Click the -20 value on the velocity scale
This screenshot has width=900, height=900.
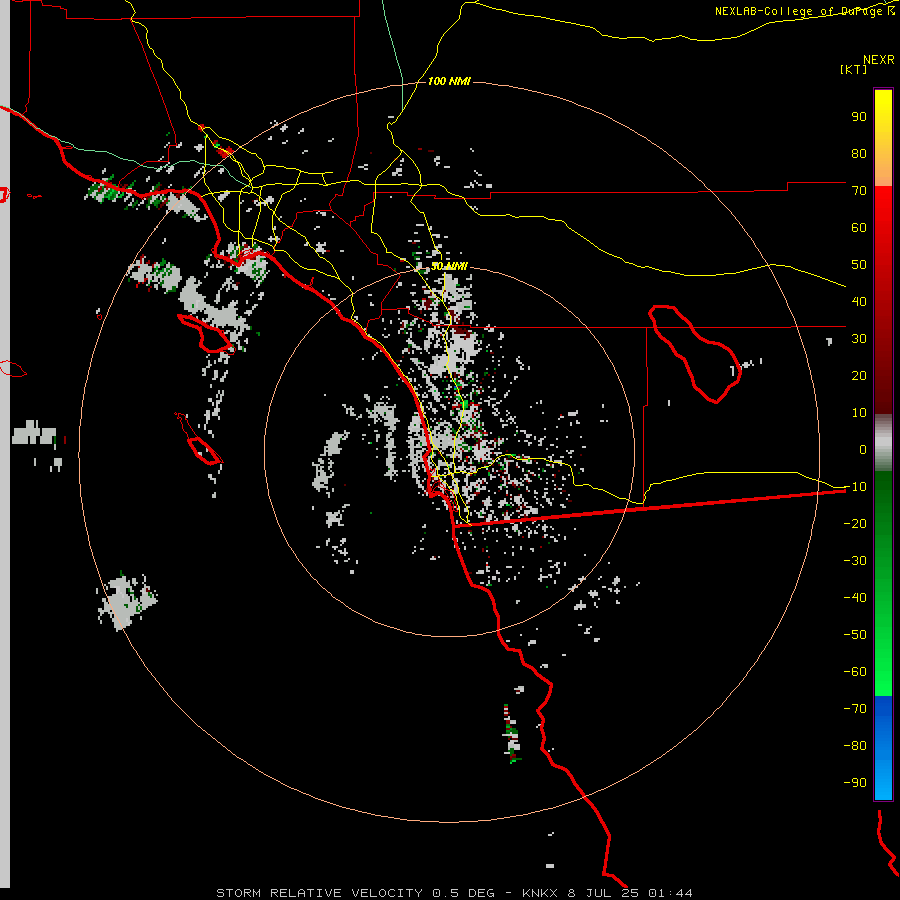coord(855,524)
